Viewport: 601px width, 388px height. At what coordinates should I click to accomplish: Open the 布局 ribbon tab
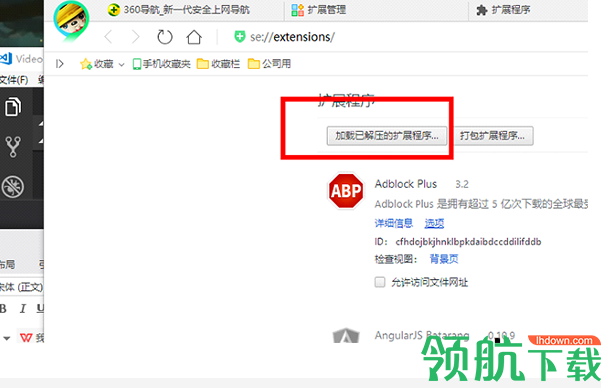tap(7, 264)
